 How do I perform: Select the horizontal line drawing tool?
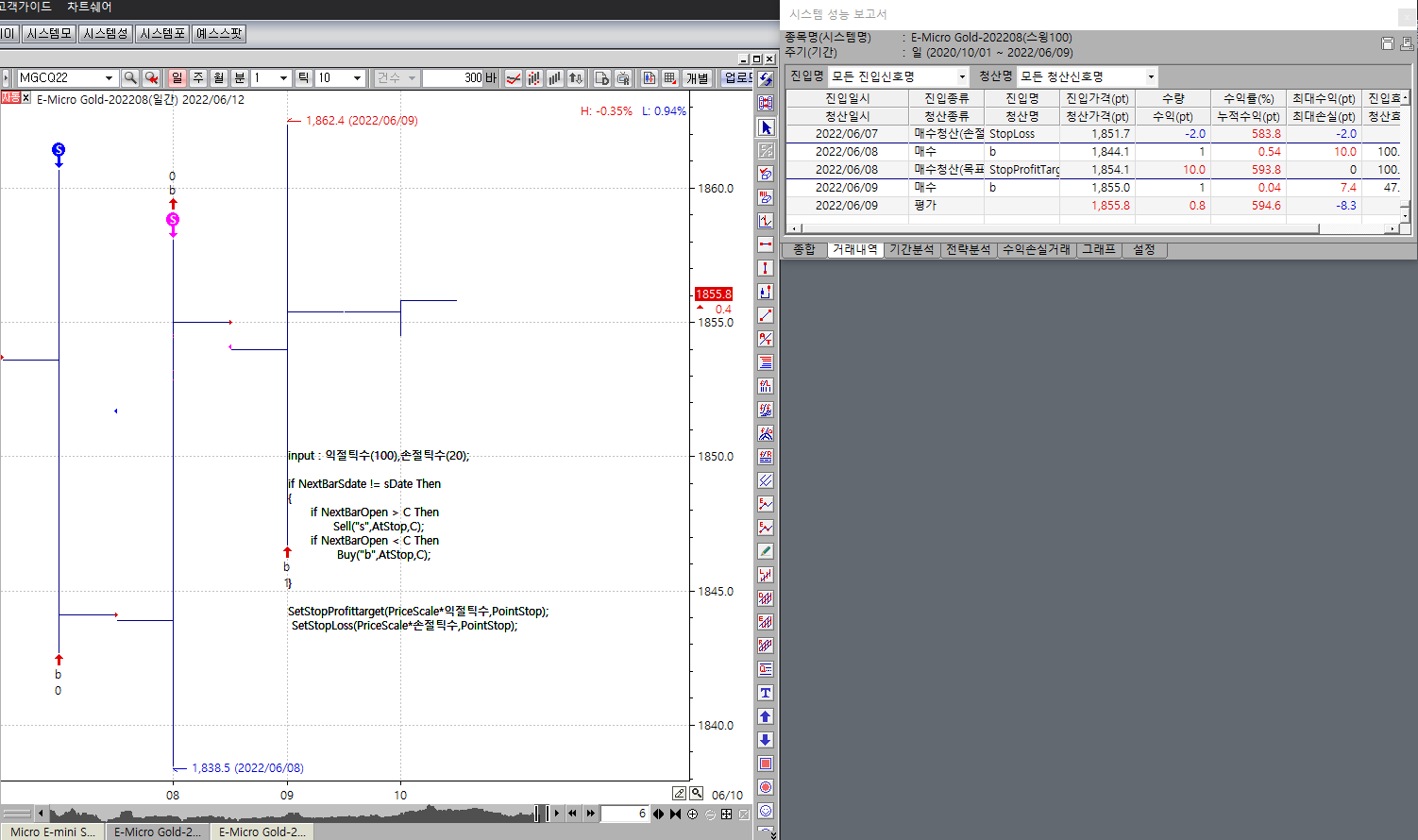coord(766,244)
